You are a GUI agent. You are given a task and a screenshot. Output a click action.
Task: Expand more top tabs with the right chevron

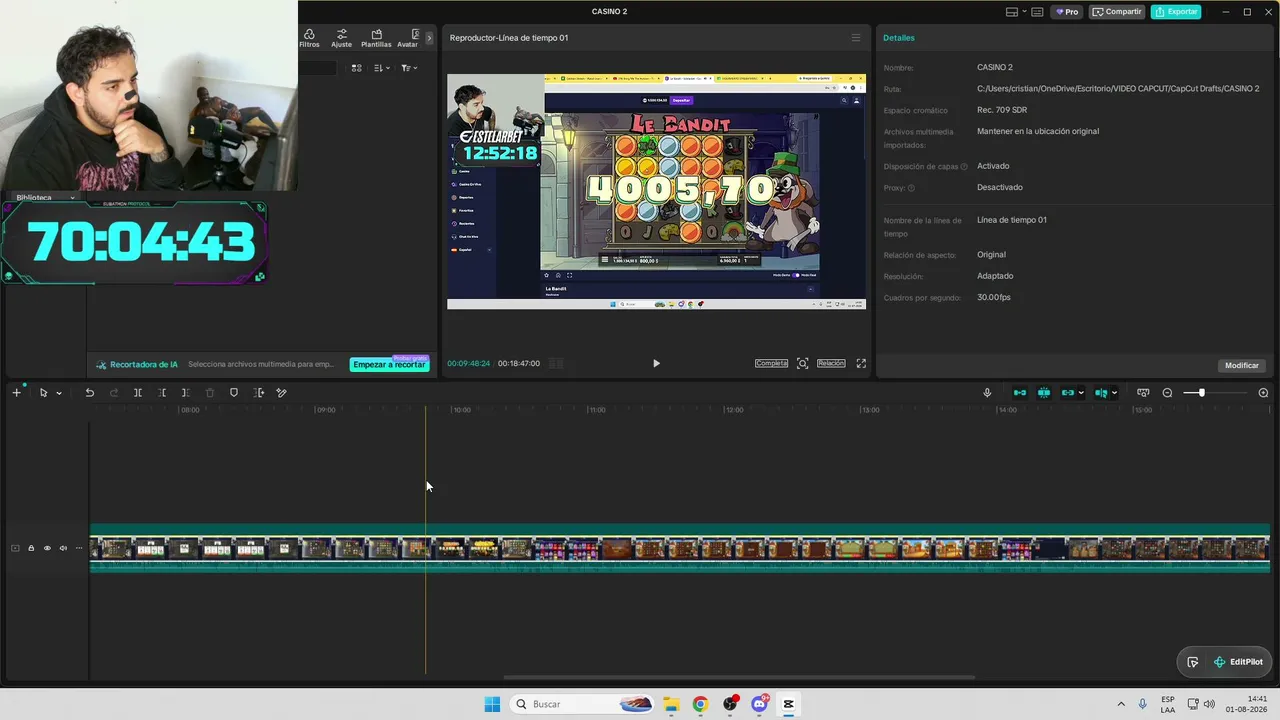pos(429,38)
